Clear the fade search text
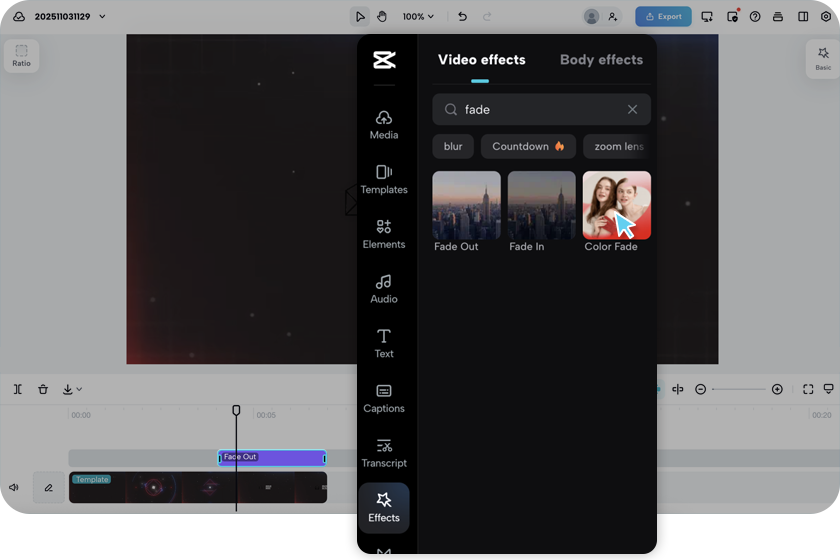Image resolution: width=840 pixels, height=560 pixels. (632, 109)
